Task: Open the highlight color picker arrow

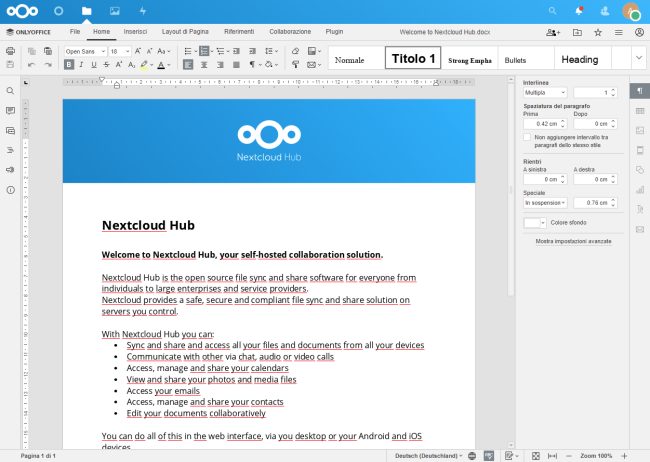Action: point(151,65)
